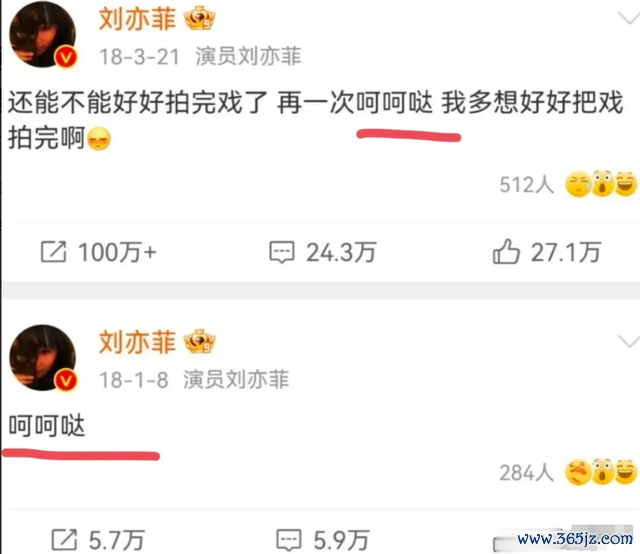The width and height of the screenshot is (640, 554).
Task: Tap repost icon showing 5.7万
Action: point(64,540)
